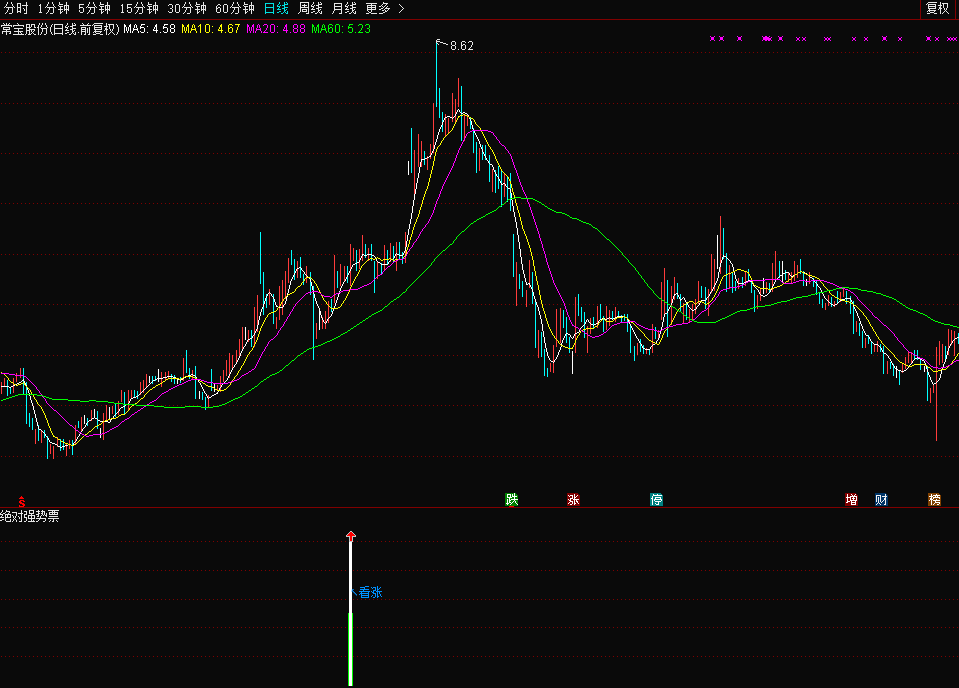The width and height of the screenshot is (959, 688).
Task: Click the MA60 moving average label
Action: [x=340, y=29]
